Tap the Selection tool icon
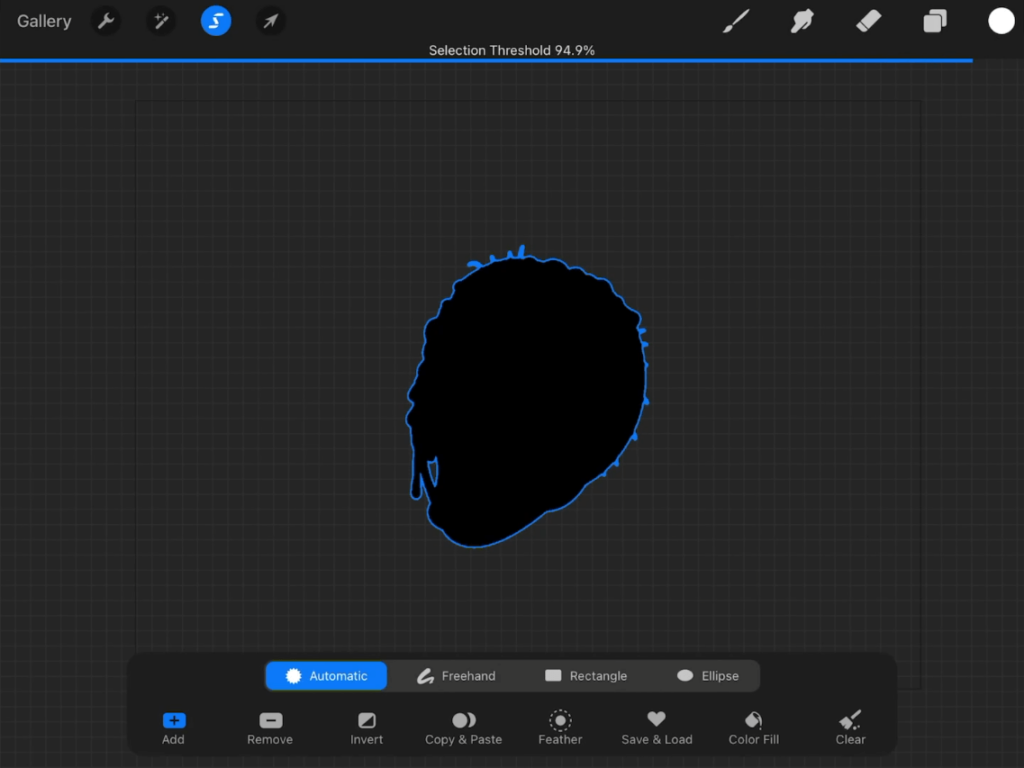The image size is (1024, 768). (216, 20)
